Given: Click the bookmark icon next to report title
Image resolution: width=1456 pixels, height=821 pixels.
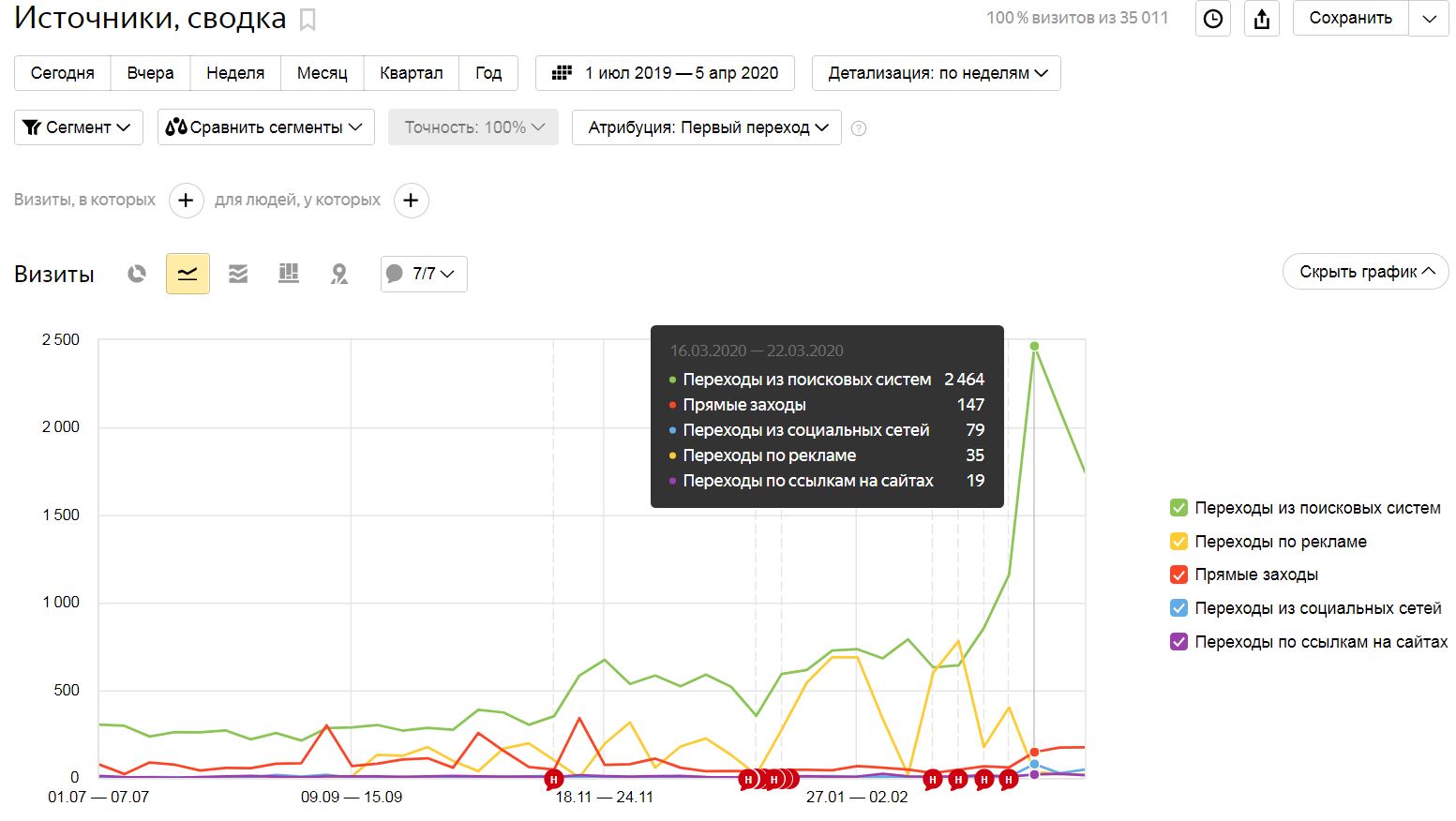Looking at the screenshot, I should click(308, 20).
